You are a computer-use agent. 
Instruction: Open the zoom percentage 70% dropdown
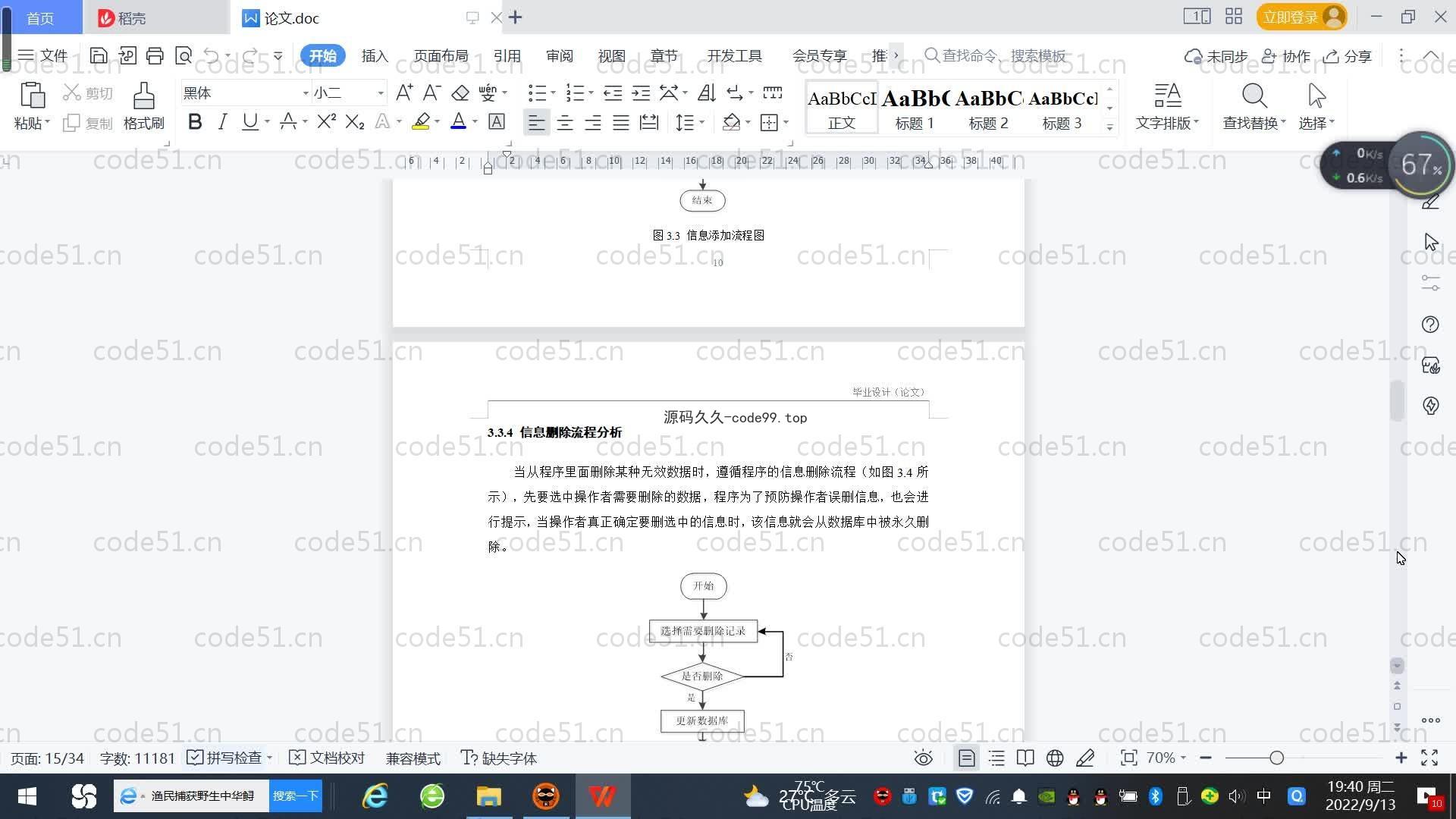point(1166,758)
